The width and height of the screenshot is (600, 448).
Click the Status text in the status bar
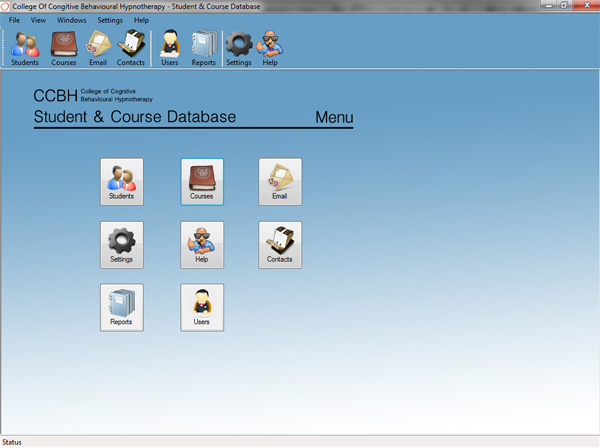[x=12, y=442]
